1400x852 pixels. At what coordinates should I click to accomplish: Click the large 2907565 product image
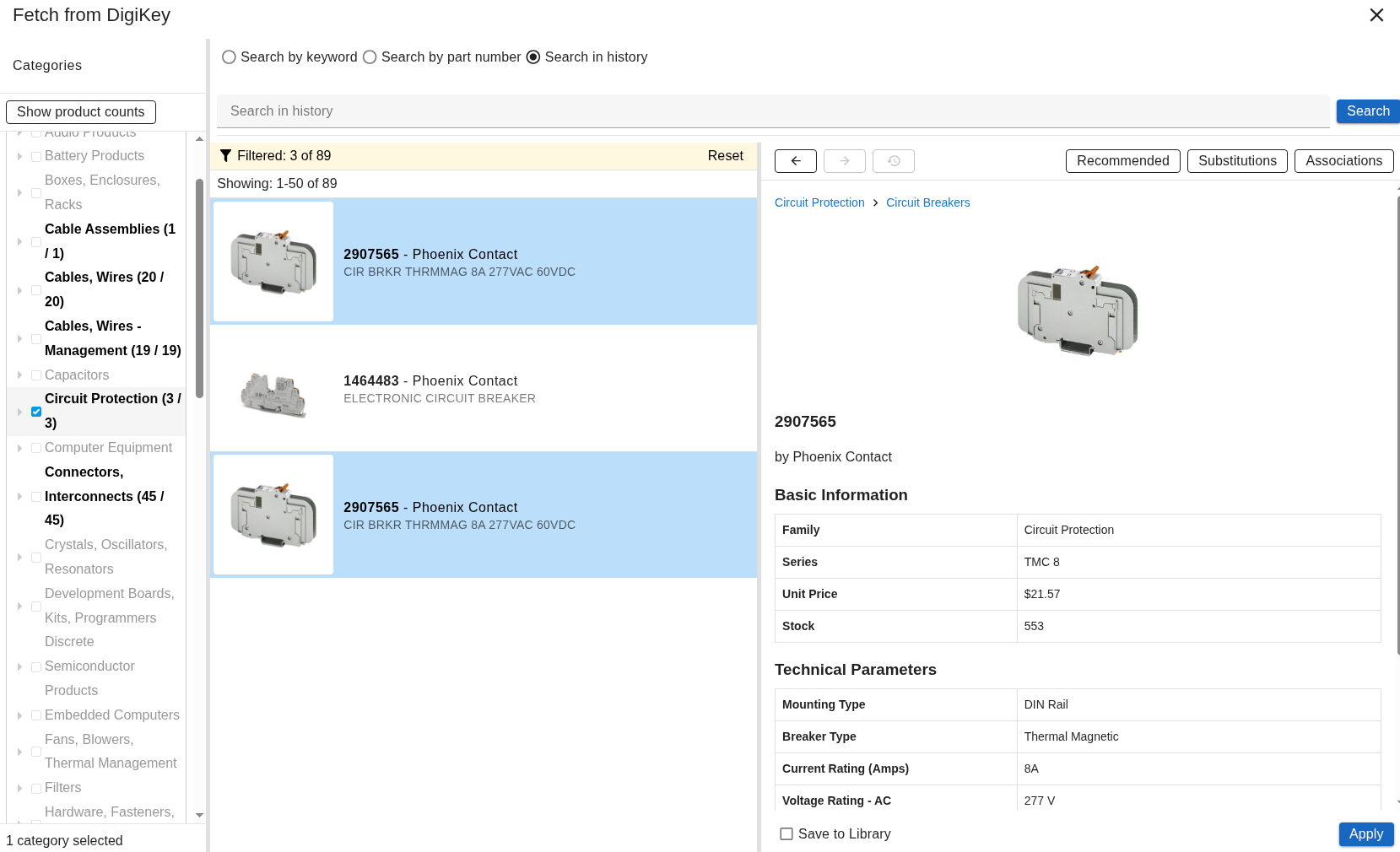click(1078, 310)
